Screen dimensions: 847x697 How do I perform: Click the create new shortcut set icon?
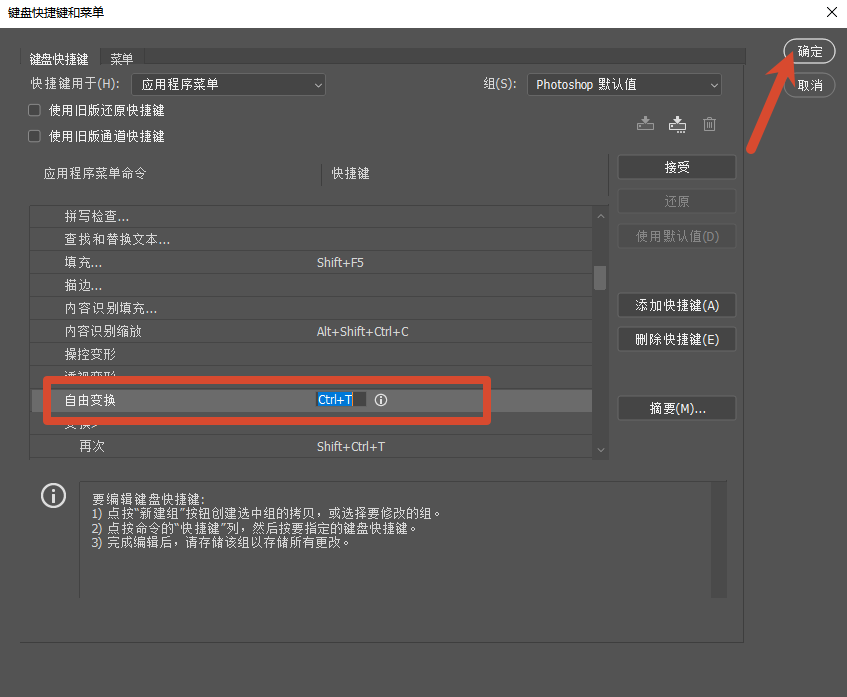coord(677,124)
